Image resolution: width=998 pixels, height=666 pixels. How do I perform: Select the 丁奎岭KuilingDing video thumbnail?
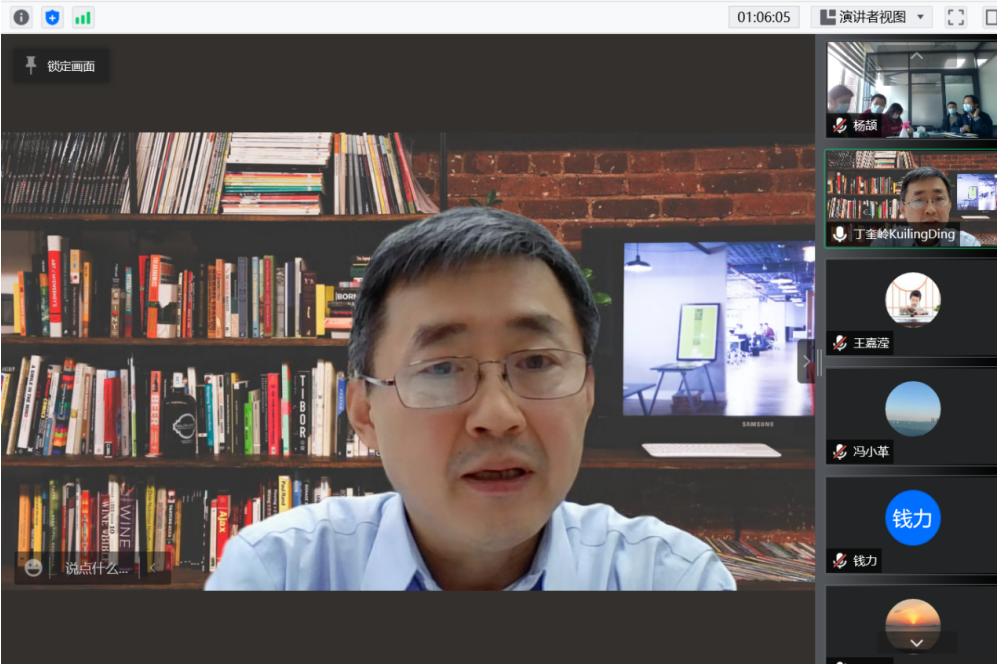[911, 199]
